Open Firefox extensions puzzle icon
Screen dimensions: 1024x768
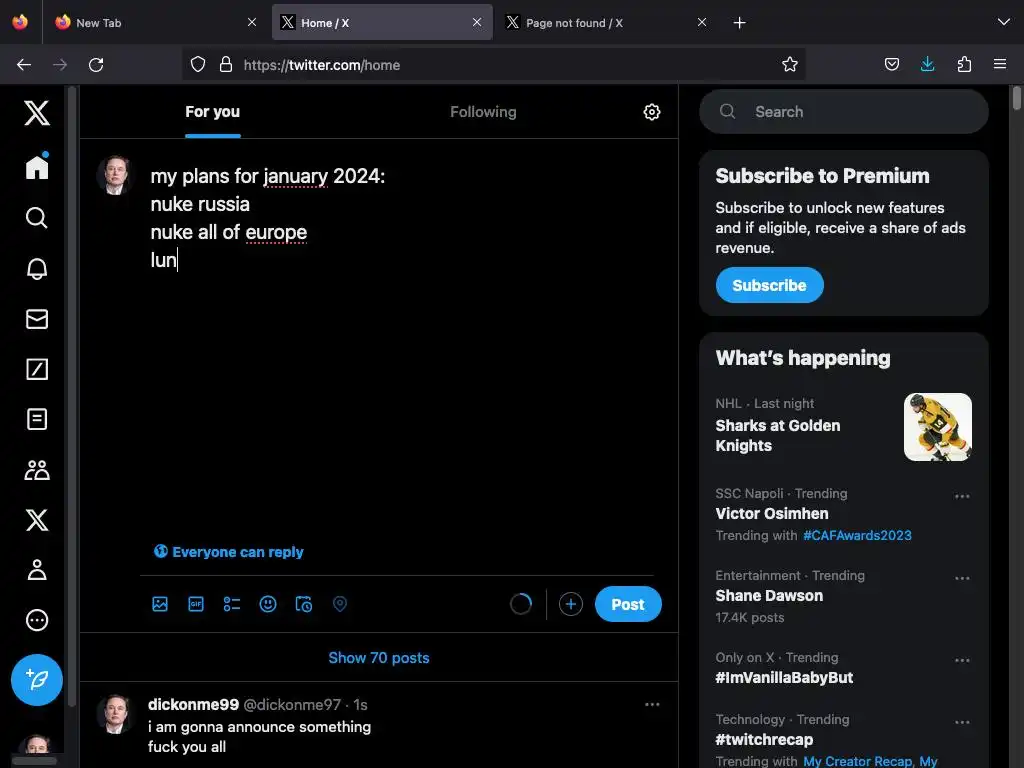[964, 64]
